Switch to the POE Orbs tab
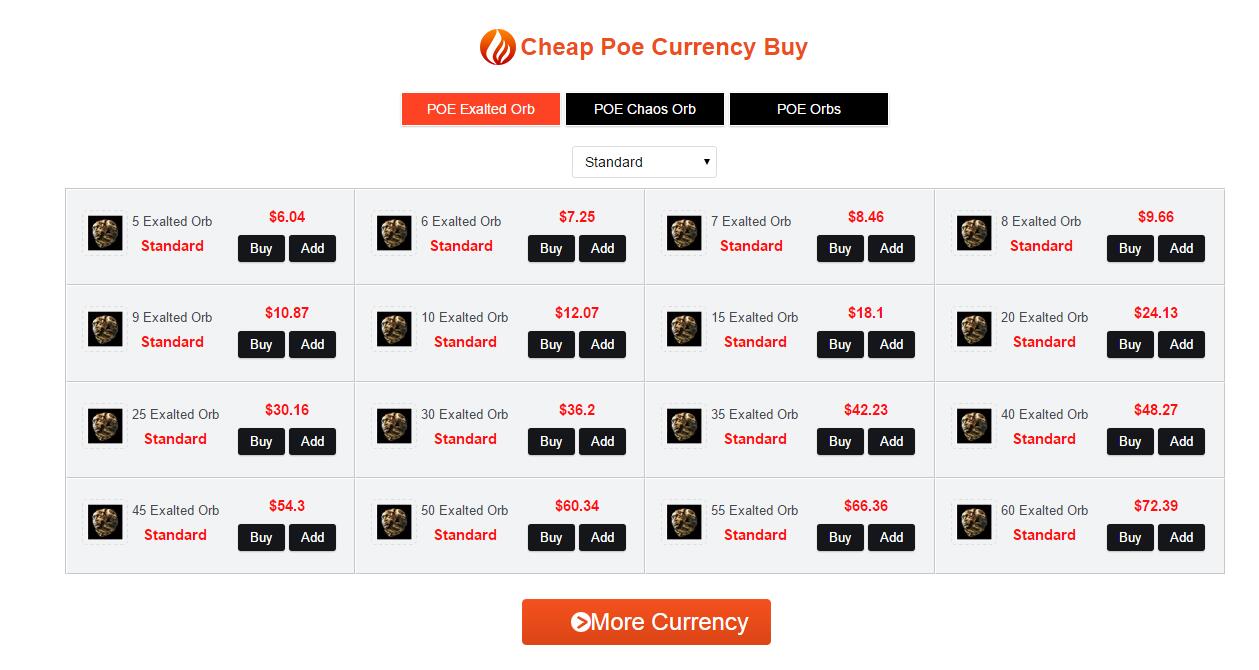The image size is (1259, 670). (x=809, y=109)
